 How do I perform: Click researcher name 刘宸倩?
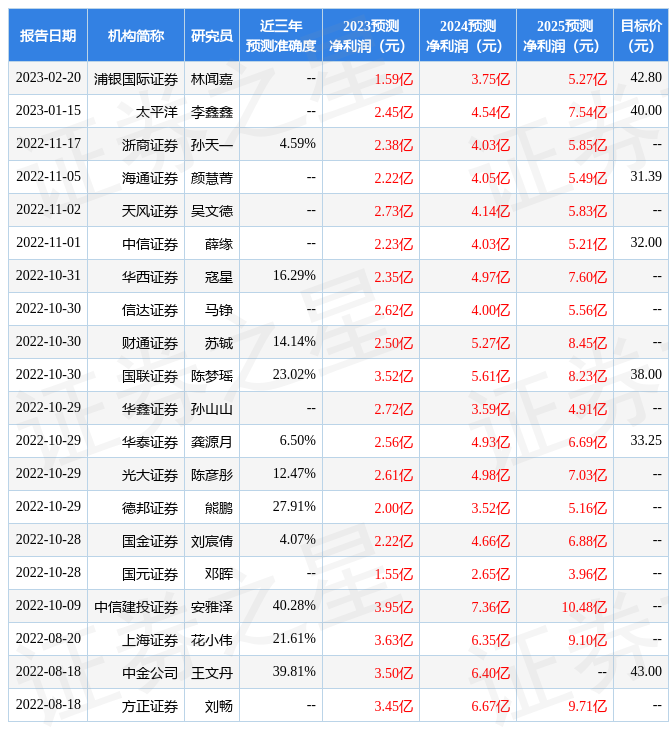[212, 541]
